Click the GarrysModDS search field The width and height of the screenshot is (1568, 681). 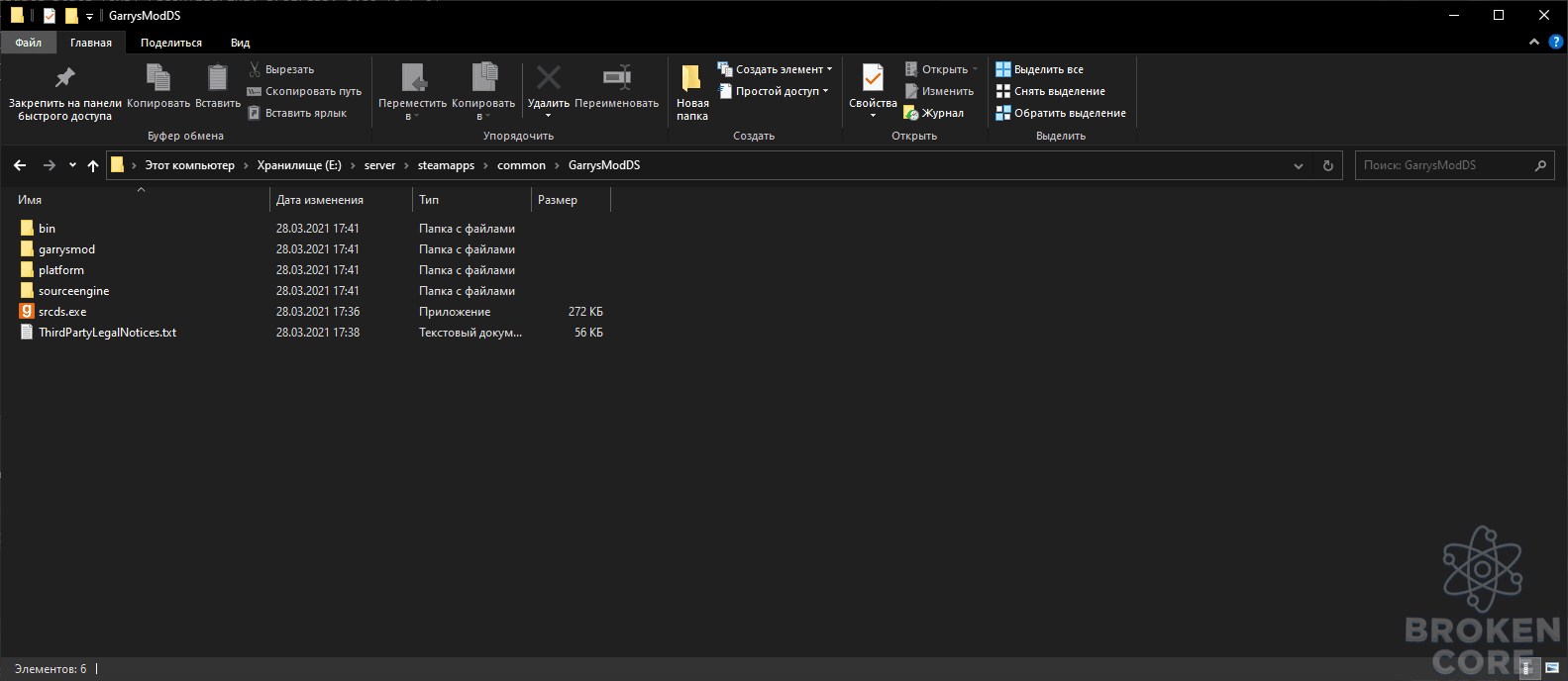coord(1454,165)
